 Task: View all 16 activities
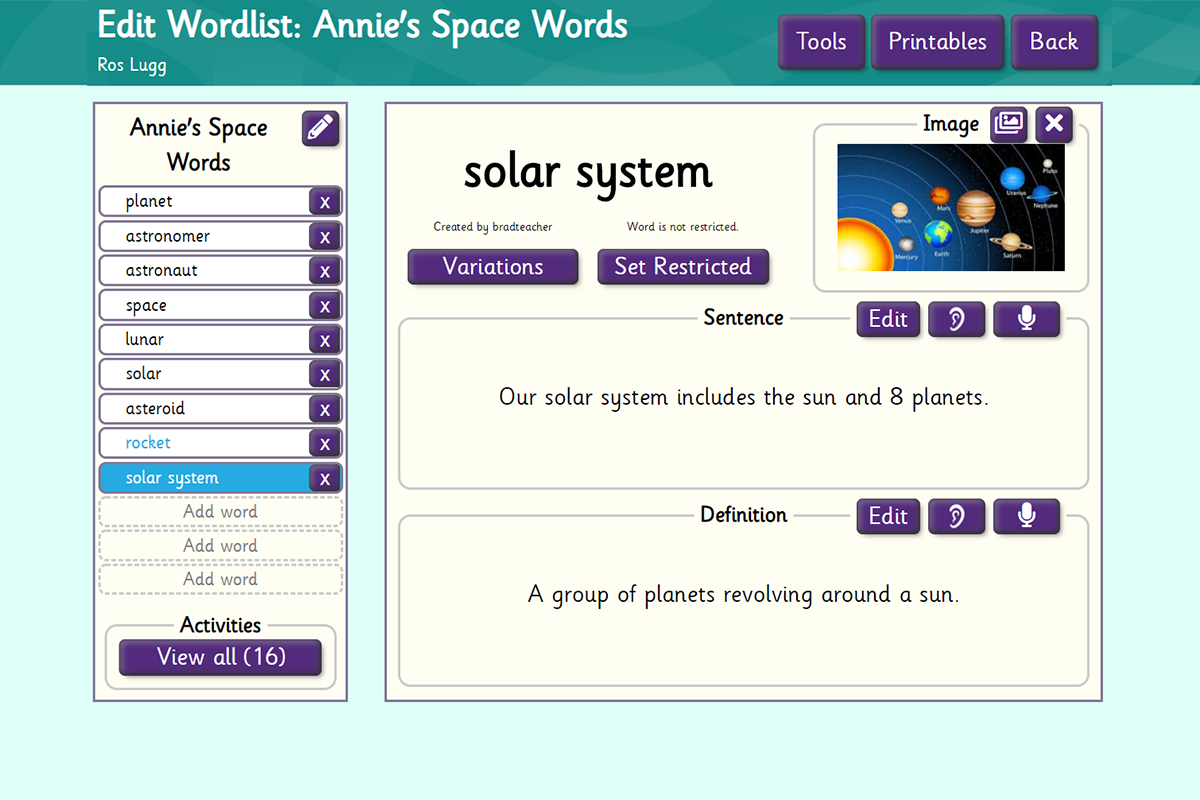(221, 657)
